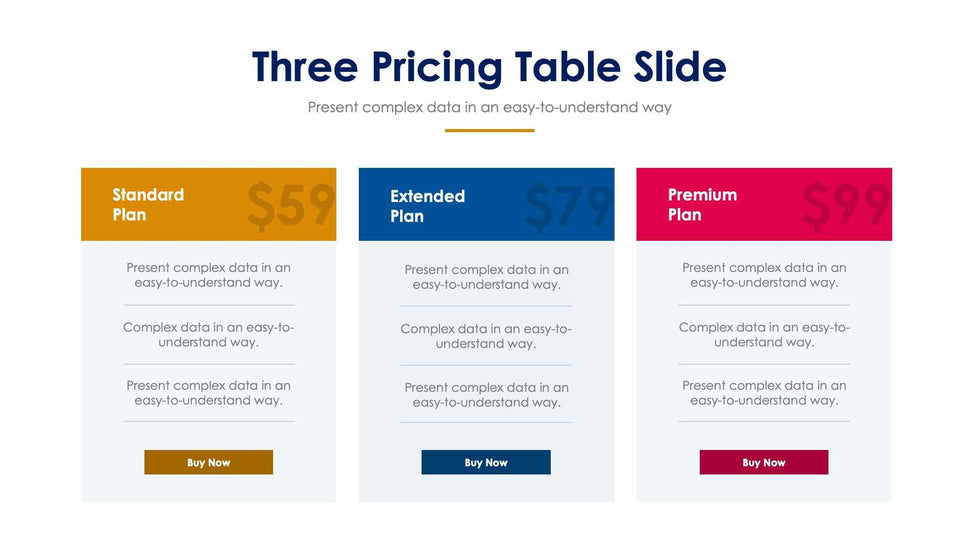Click the subtitle text below the main title
Viewport: 980px width, 551px height.
(489, 107)
